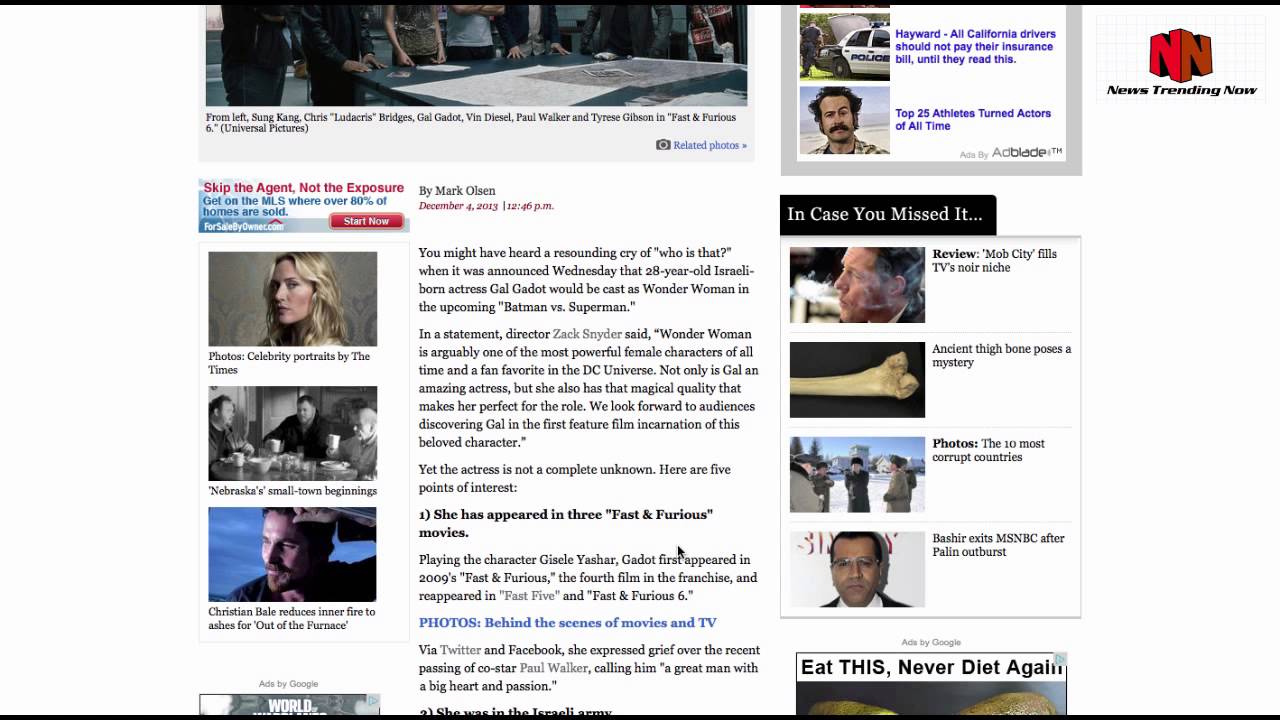Image resolution: width=1280 pixels, height=720 pixels.
Task: Click the Ads by Google label under Bale
Action: tap(288, 684)
